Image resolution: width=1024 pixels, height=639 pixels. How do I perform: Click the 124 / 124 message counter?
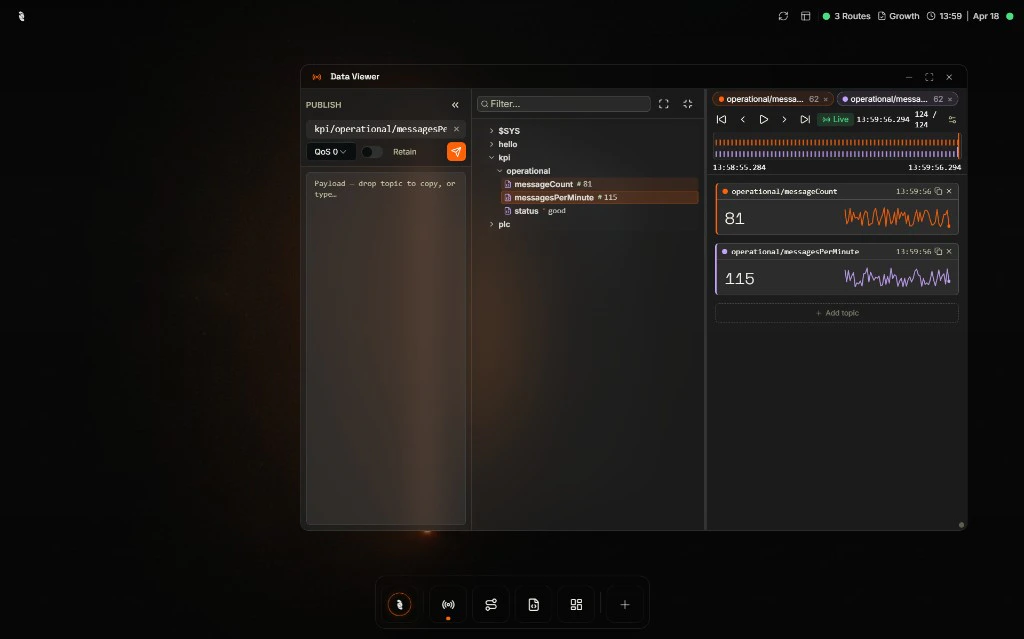coord(925,120)
